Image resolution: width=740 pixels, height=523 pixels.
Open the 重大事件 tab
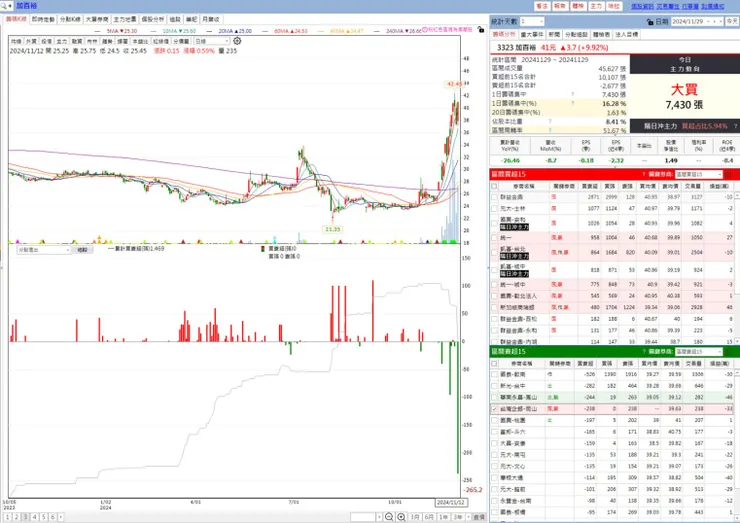coord(532,34)
